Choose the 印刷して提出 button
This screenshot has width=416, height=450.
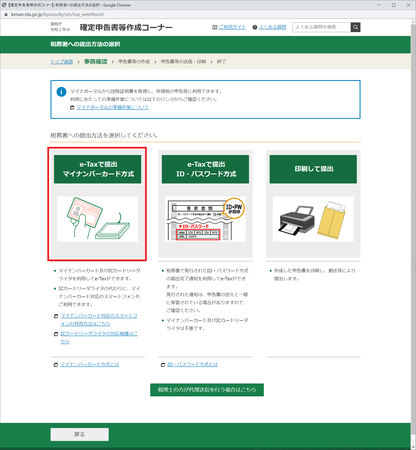click(313, 169)
